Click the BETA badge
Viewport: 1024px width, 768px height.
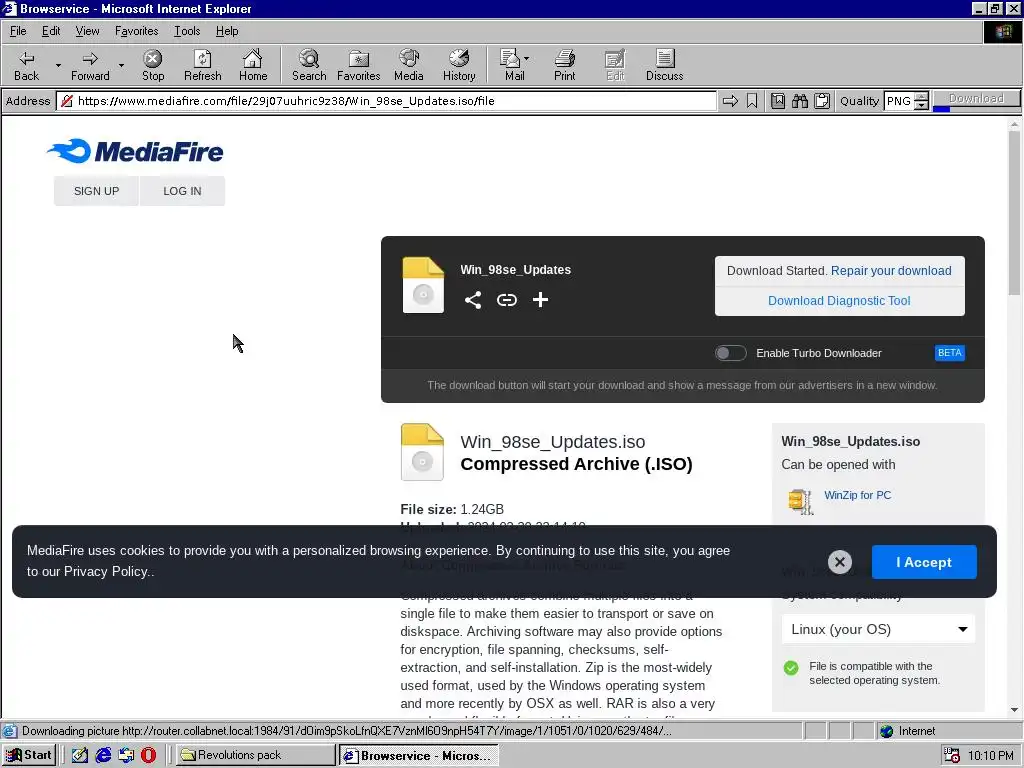950,353
